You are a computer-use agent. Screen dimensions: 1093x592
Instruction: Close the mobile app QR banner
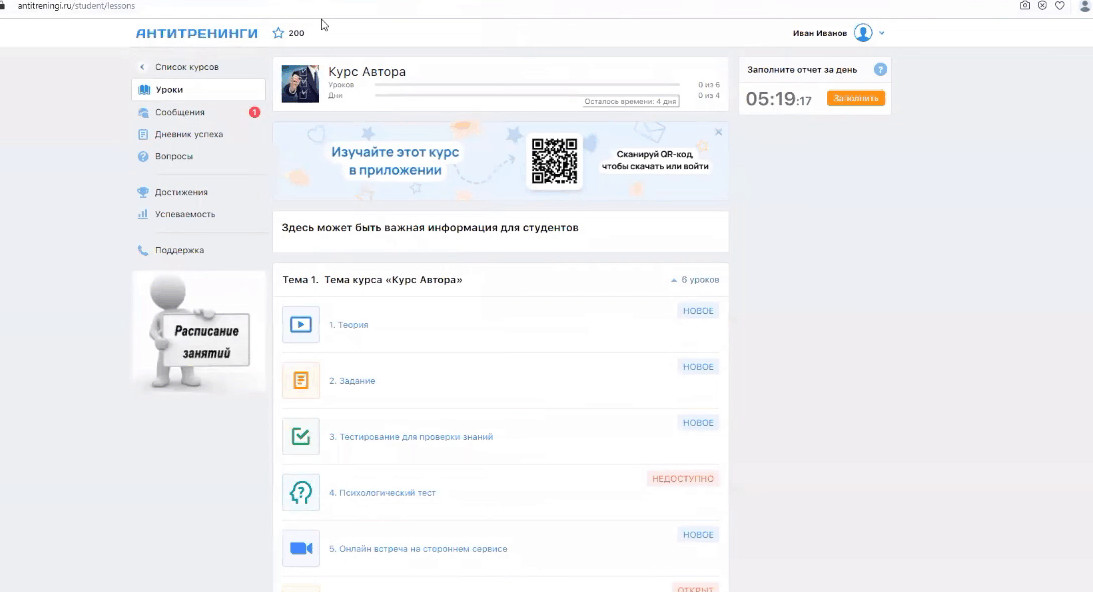(x=718, y=132)
